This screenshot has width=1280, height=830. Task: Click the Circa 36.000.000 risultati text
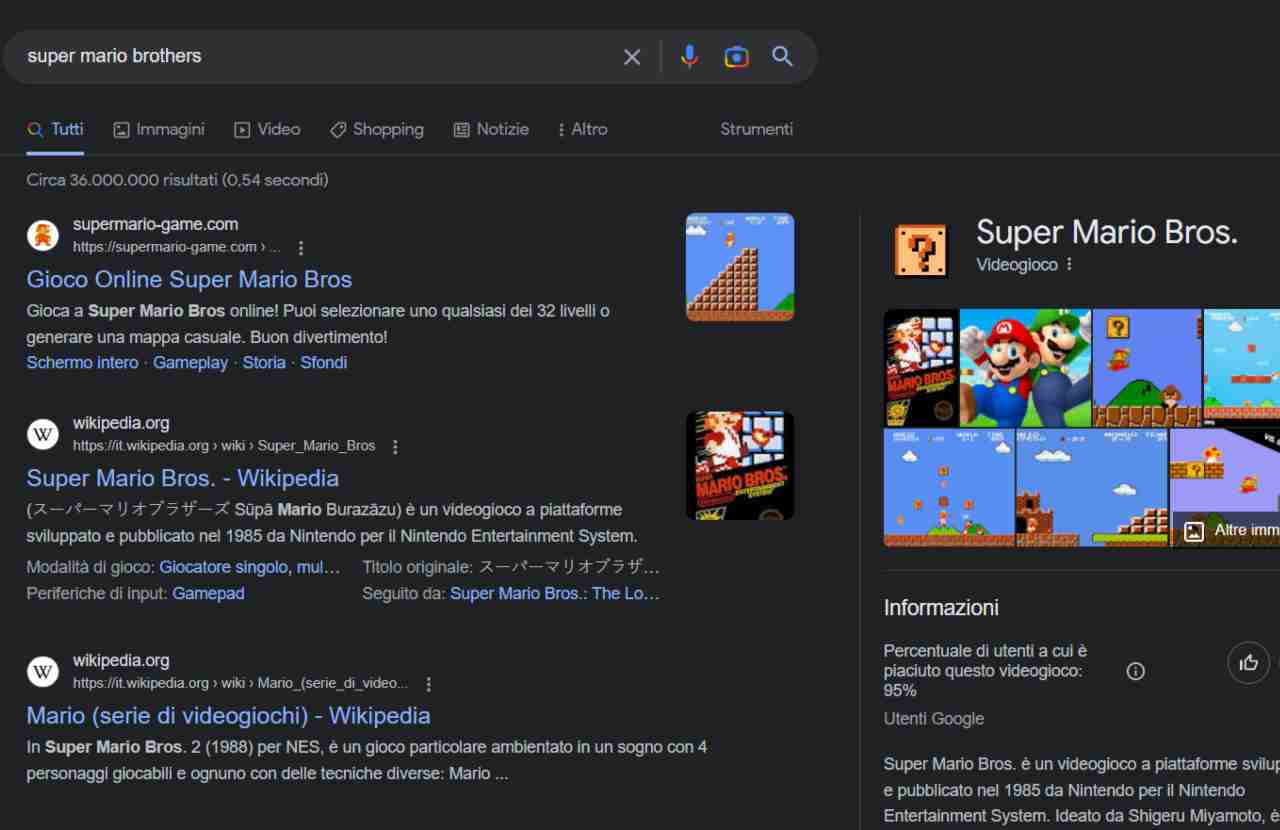pos(177,180)
